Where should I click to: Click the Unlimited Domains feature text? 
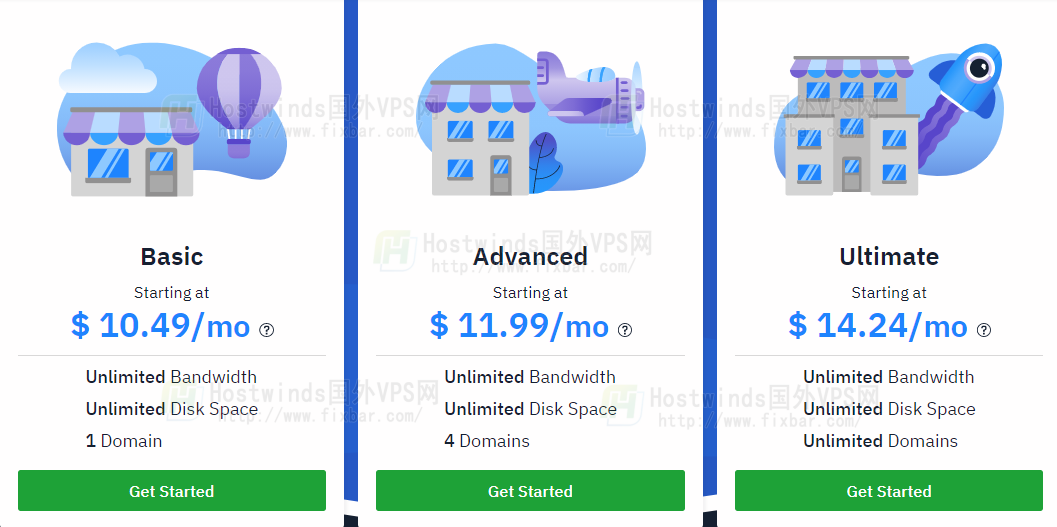pos(880,441)
